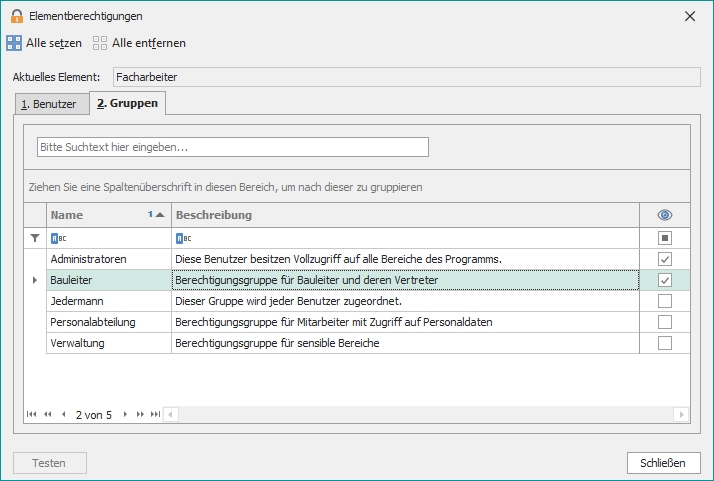Switch to the 1. Benutzer tab
Image resolution: width=714 pixels, height=481 pixels.
[x=49, y=103]
